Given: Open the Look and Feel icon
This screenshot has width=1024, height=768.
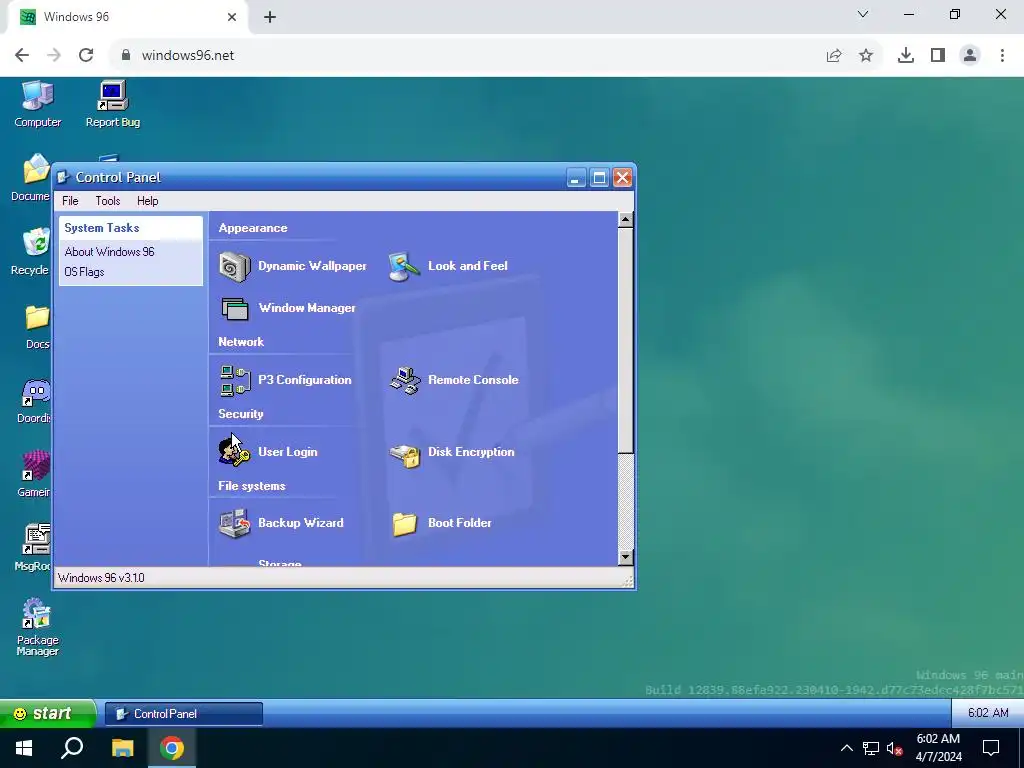Looking at the screenshot, I should pos(404,266).
